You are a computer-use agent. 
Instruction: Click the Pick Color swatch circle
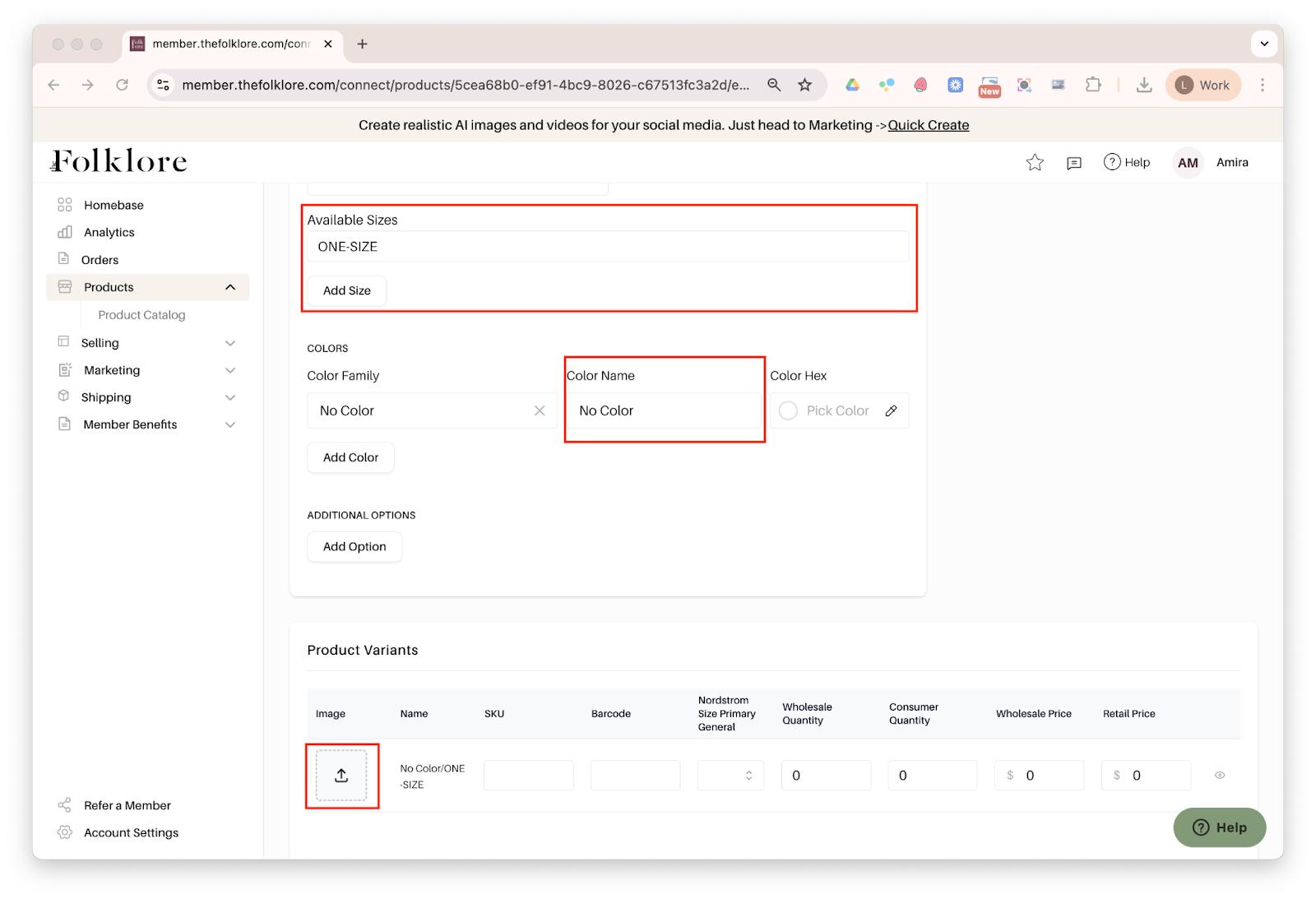(788, 410)
